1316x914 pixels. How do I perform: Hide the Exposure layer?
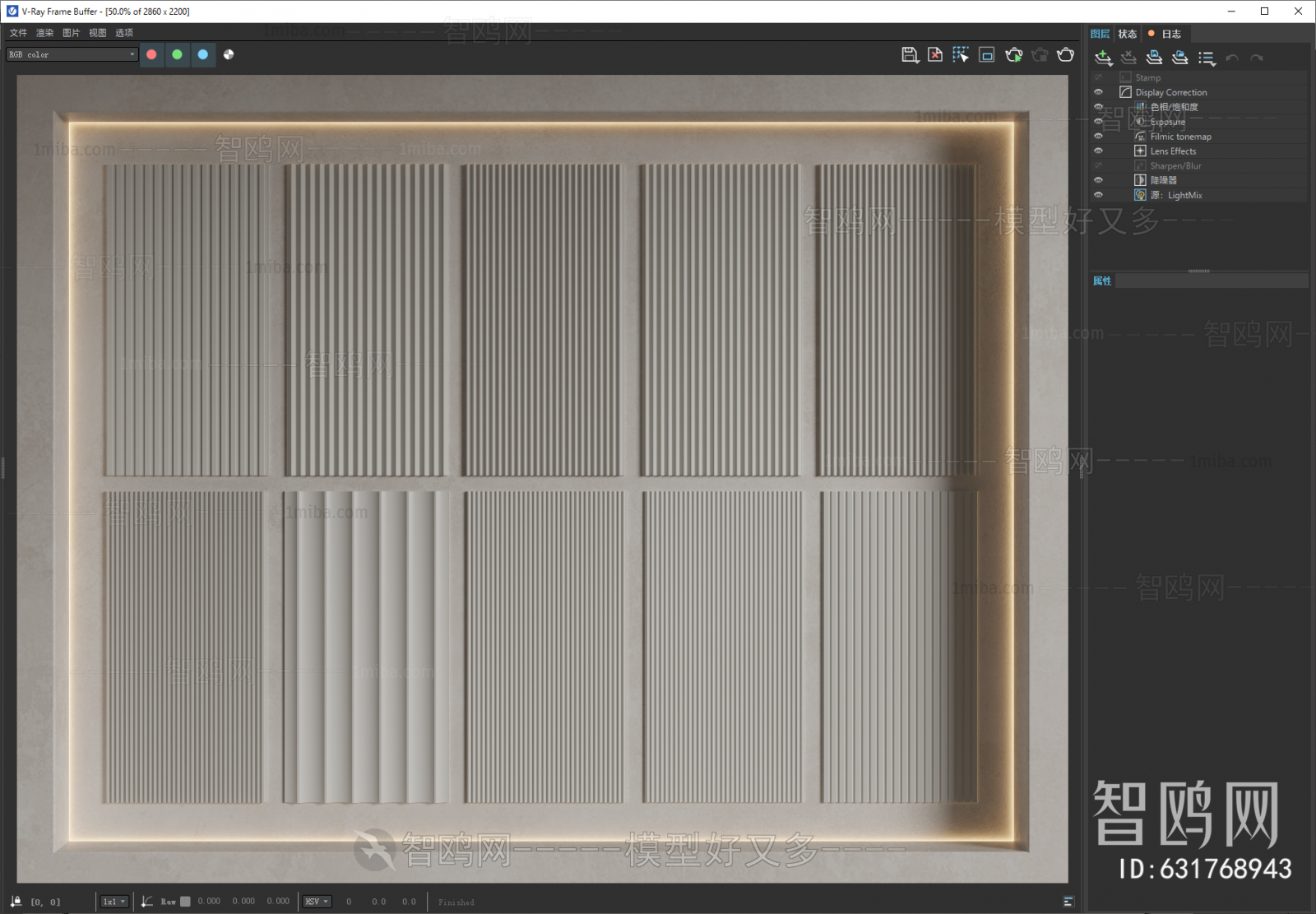(x=1098, y=122)
